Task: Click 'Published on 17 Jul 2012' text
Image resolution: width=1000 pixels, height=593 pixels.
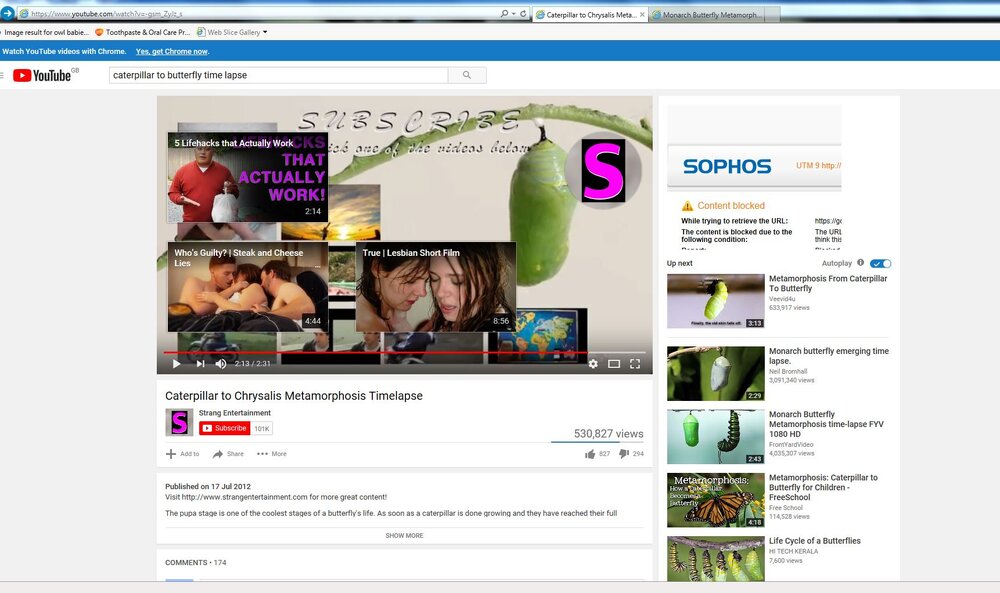Action: 208,487
